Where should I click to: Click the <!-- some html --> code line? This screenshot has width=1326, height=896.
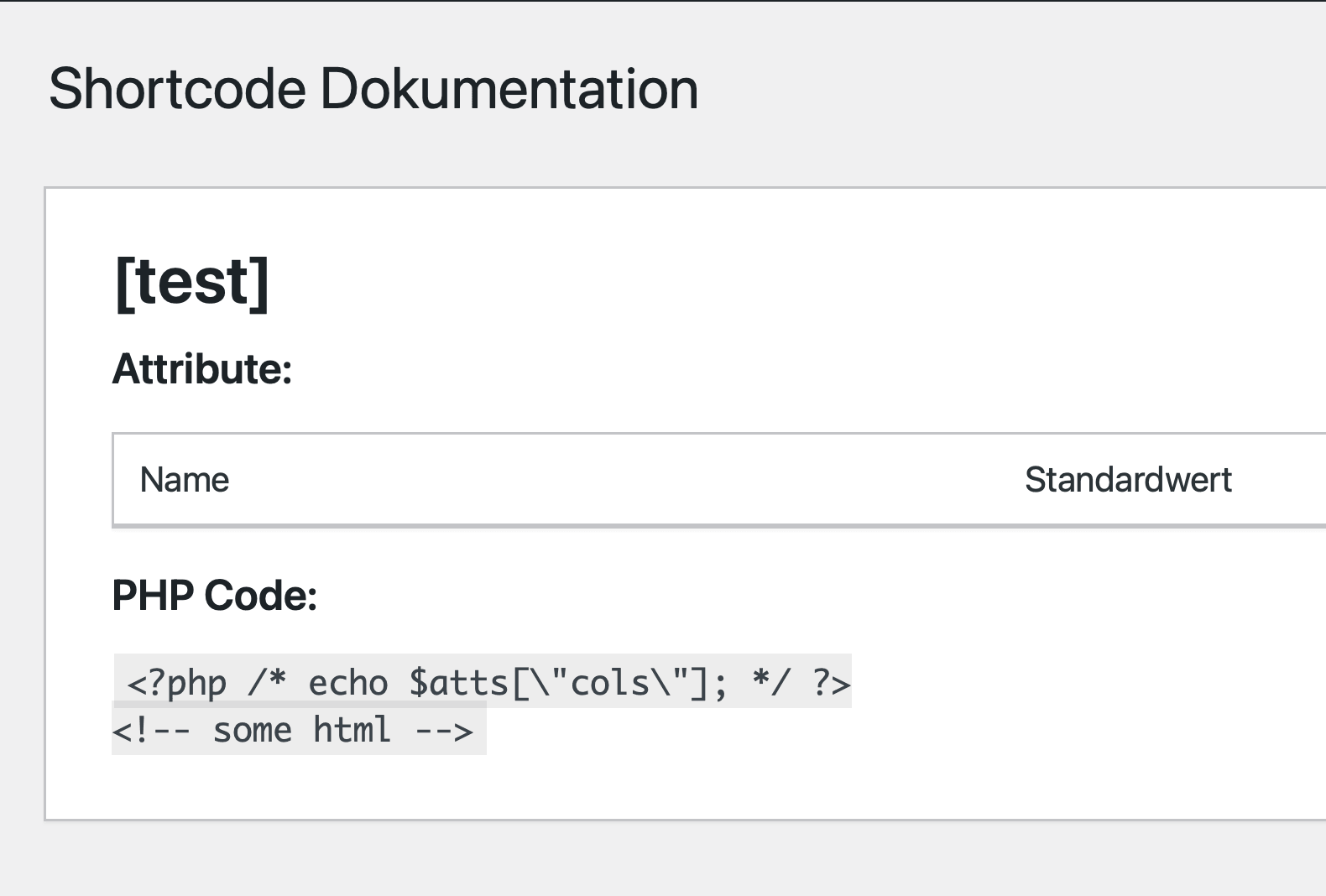299,729
